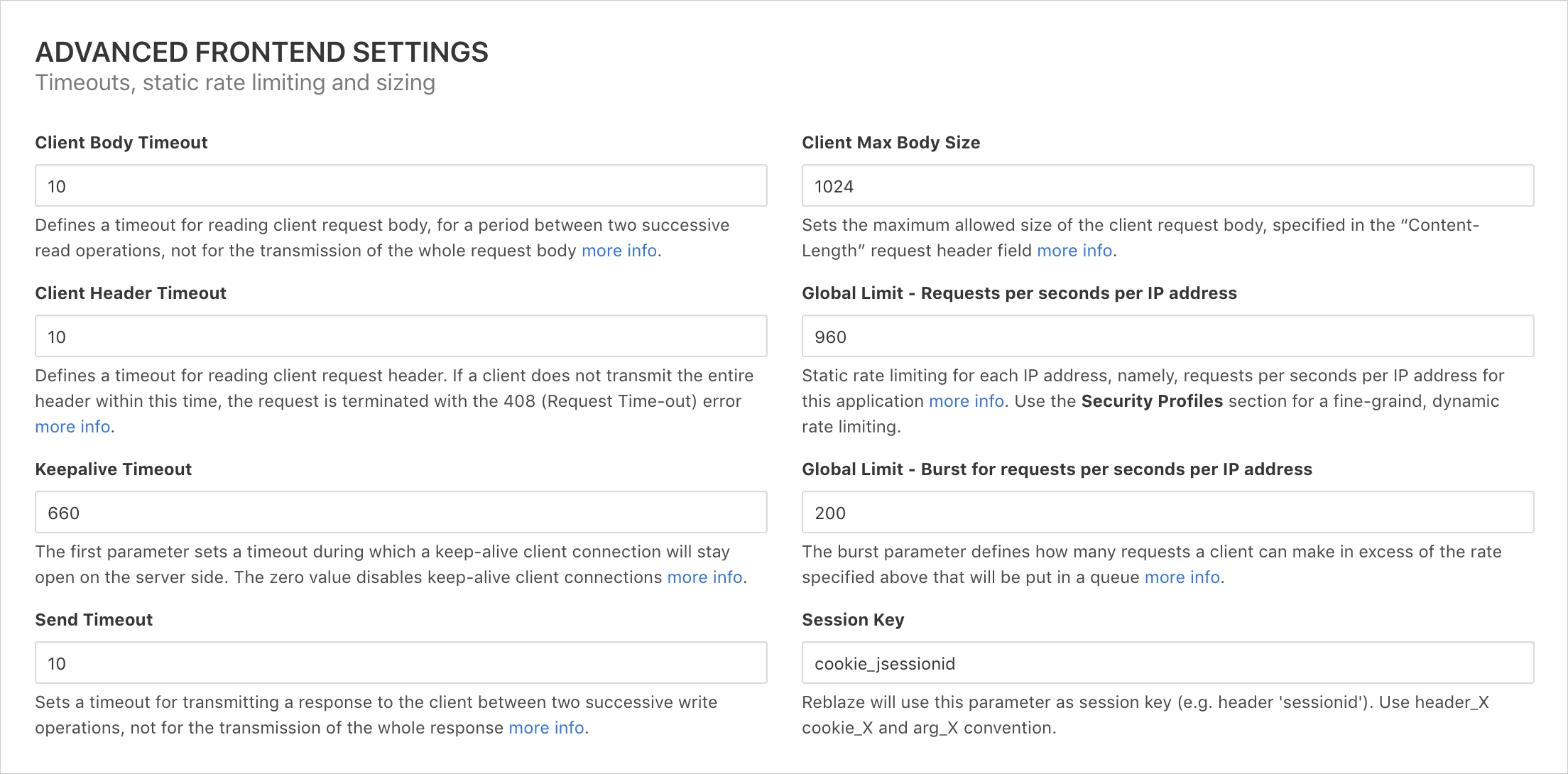Select the Burst limit field showing 200
This screenshot has width=1568, height=774.
(x=1167, y=513)
